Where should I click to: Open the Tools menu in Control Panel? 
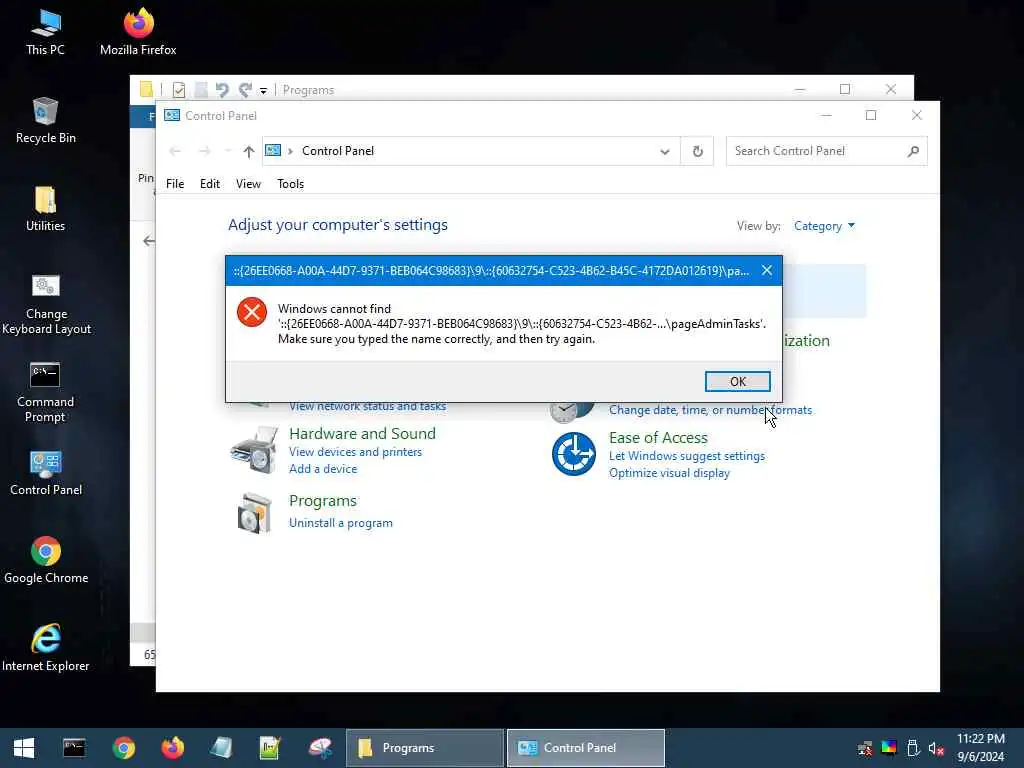tap(291, 184)
